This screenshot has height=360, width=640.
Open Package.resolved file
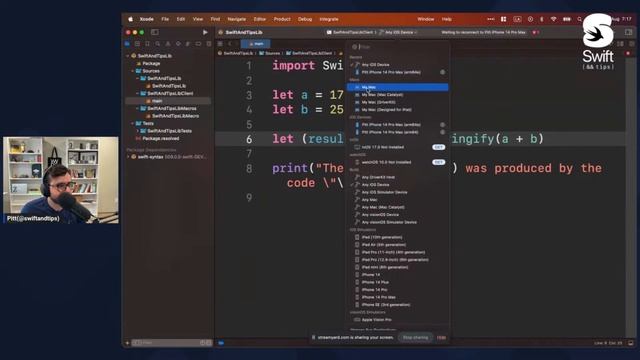click(160, 138)
